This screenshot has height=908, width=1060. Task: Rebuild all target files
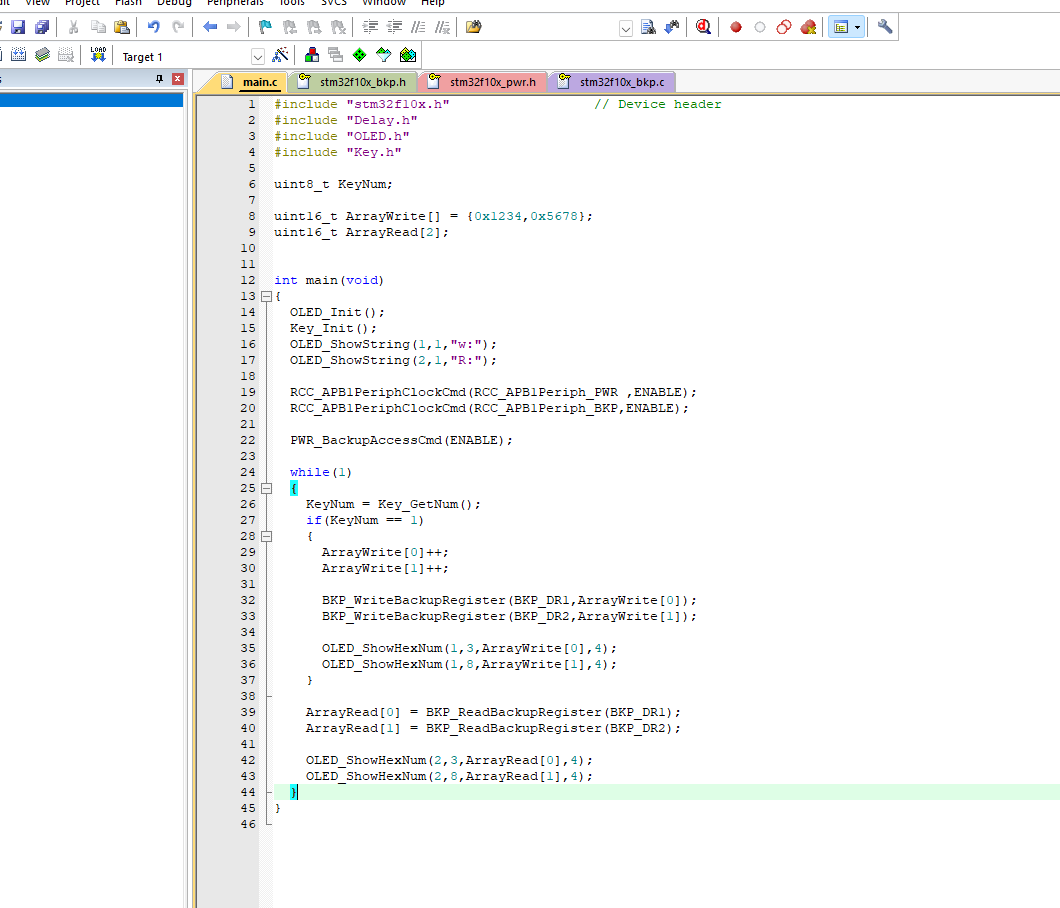(18, 55)
